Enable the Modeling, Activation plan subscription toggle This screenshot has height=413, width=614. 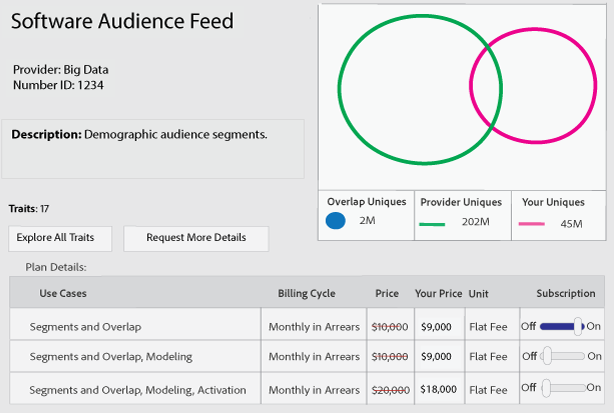tap(563, 388)
